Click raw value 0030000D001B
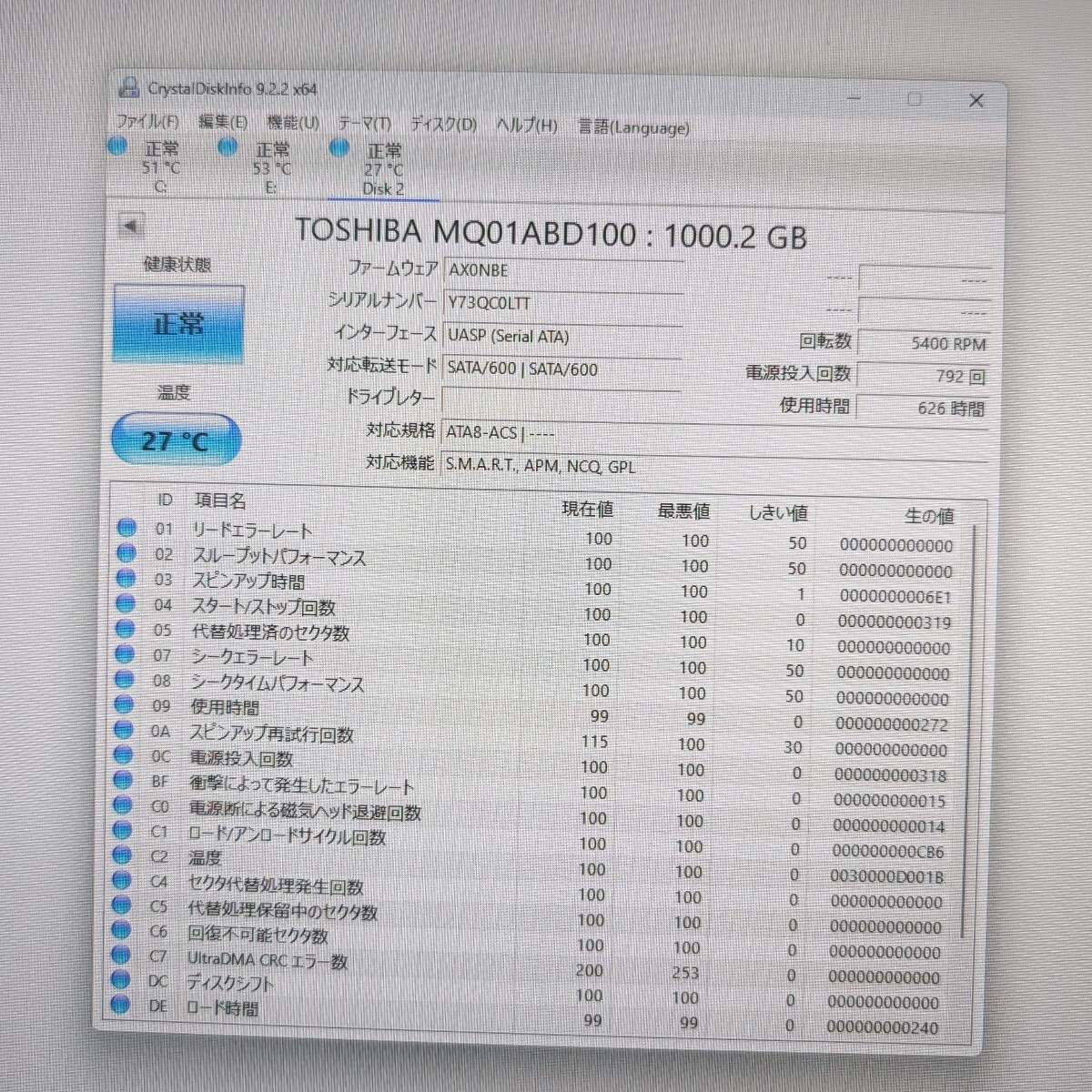This screenshot has height=1092, width=1092. pos(887,876)
